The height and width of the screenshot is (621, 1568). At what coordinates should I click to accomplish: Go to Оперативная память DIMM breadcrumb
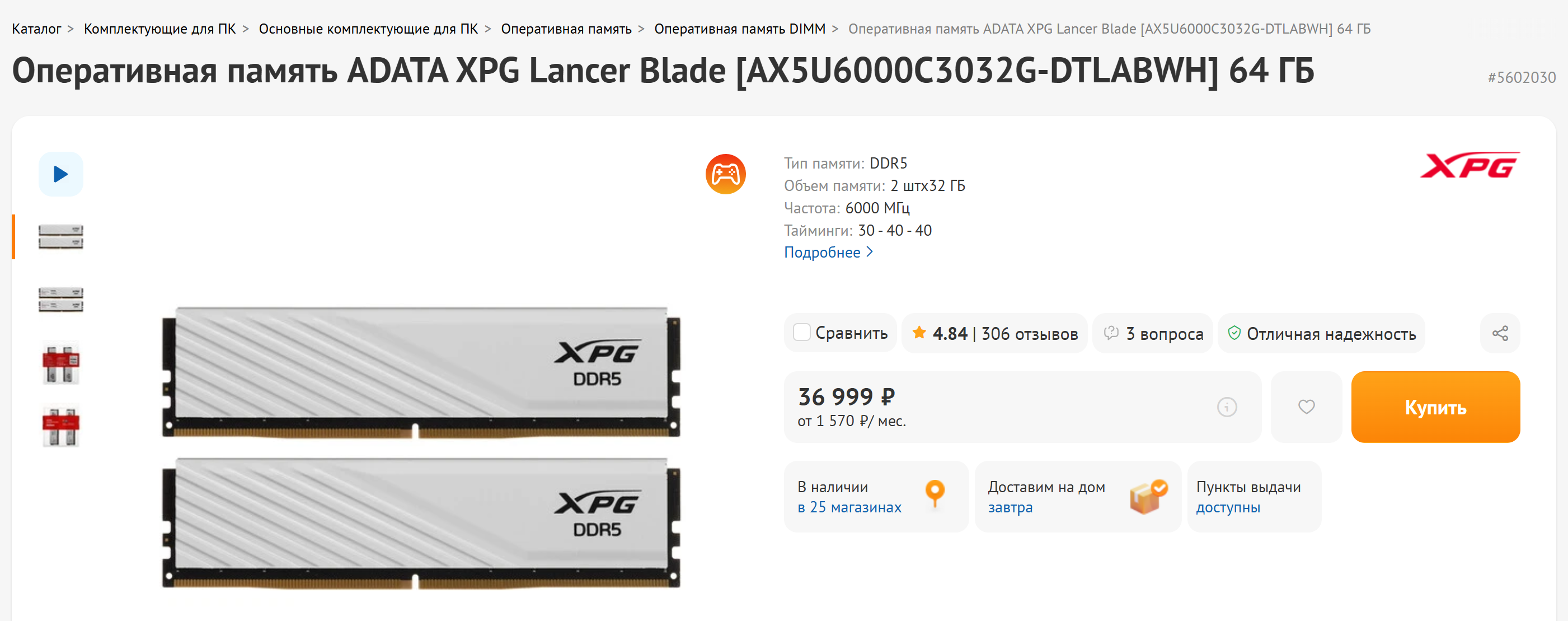[740, 29]
